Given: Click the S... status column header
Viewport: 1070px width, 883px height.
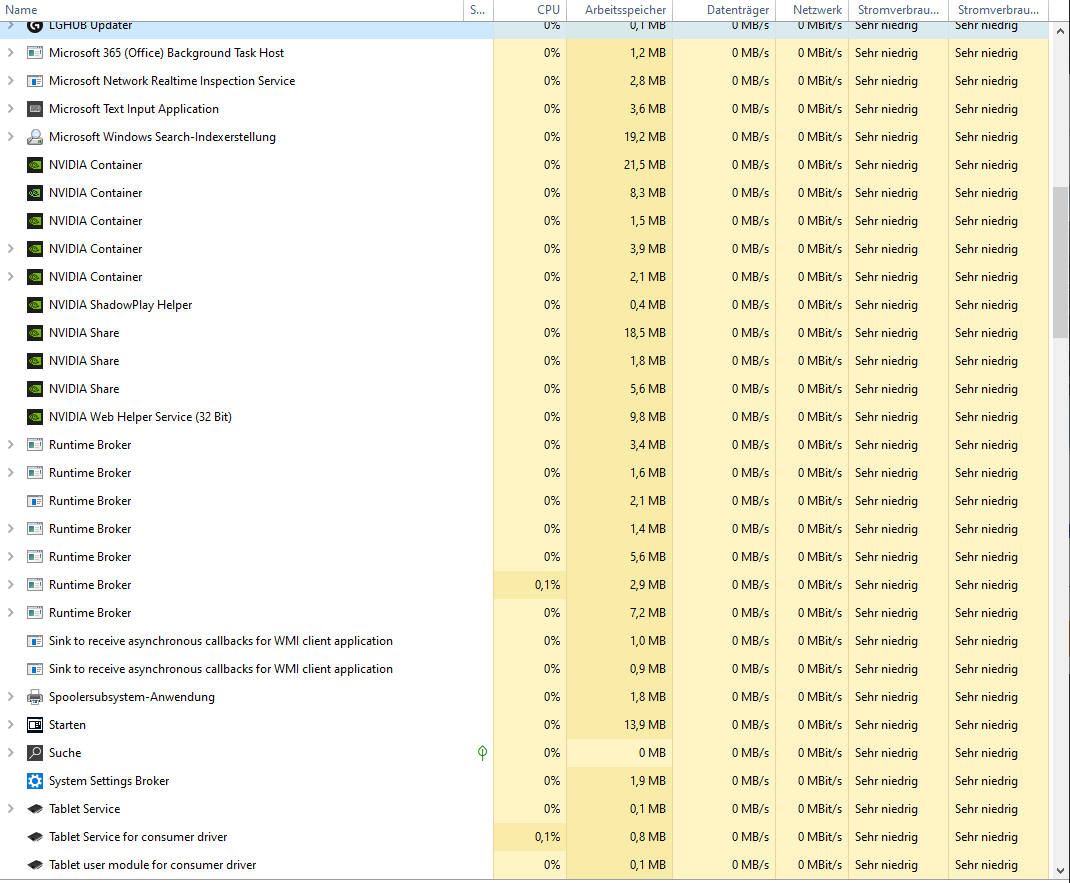Looking at the screenshot, I should (478, 10).
